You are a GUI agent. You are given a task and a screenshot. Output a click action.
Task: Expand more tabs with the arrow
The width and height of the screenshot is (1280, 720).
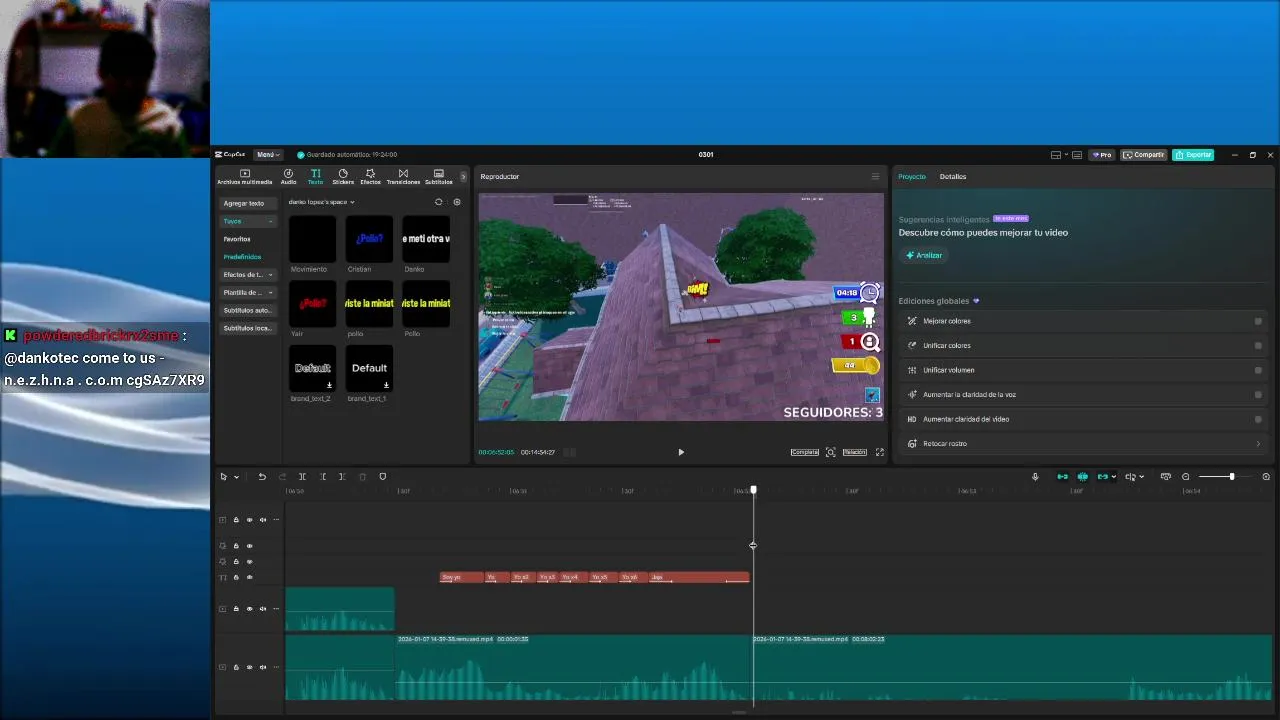[x=463, y=177]
